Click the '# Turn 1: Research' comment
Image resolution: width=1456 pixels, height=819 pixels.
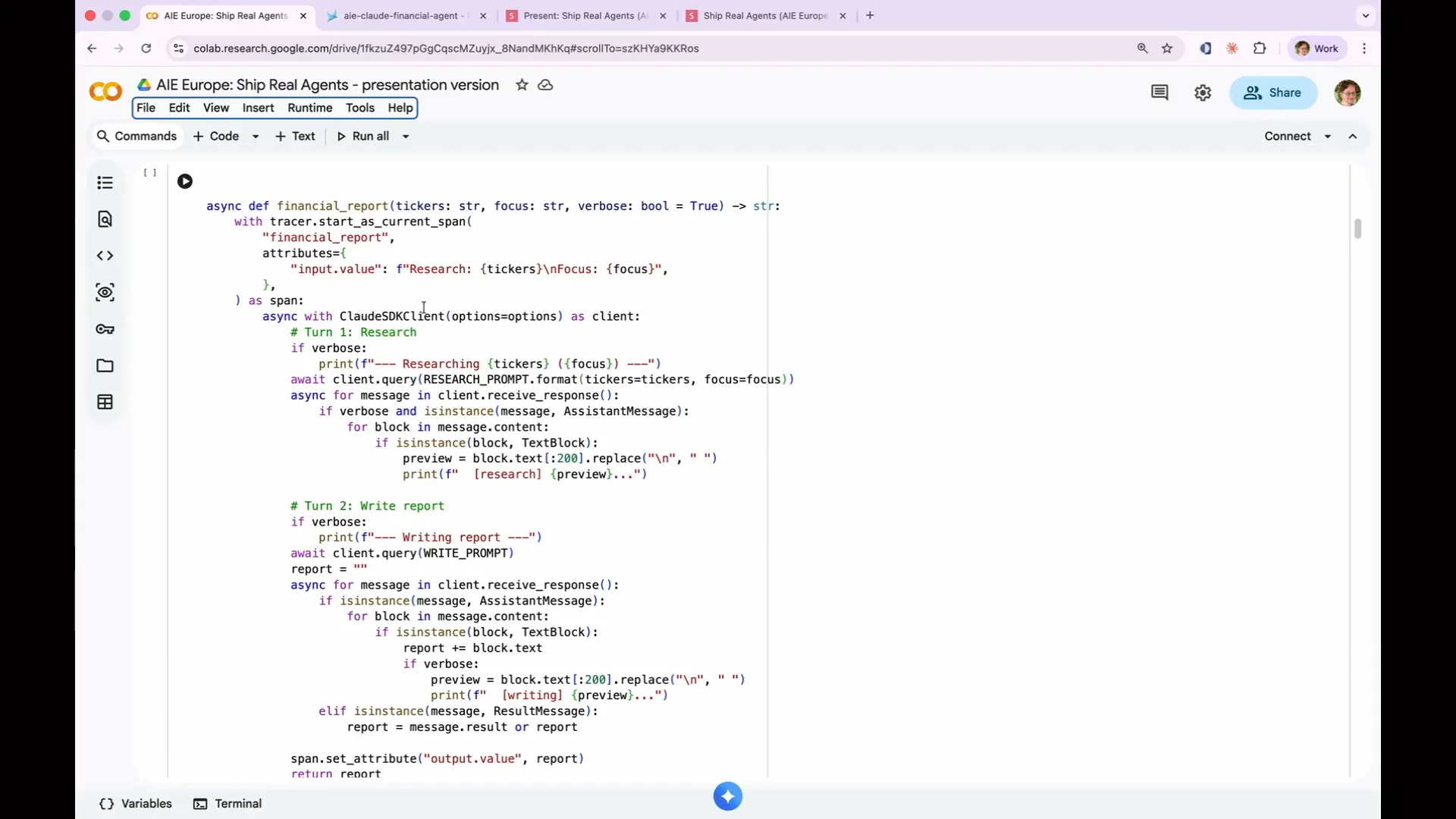(353, 332)
